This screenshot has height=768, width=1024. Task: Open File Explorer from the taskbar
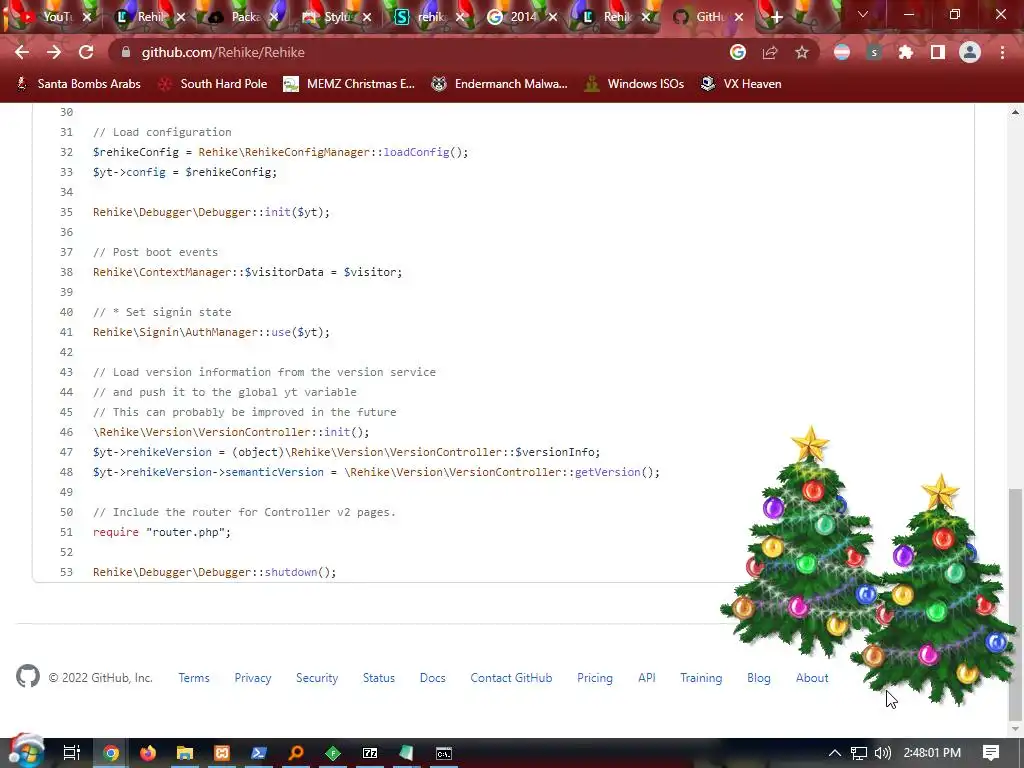(185, 753)
